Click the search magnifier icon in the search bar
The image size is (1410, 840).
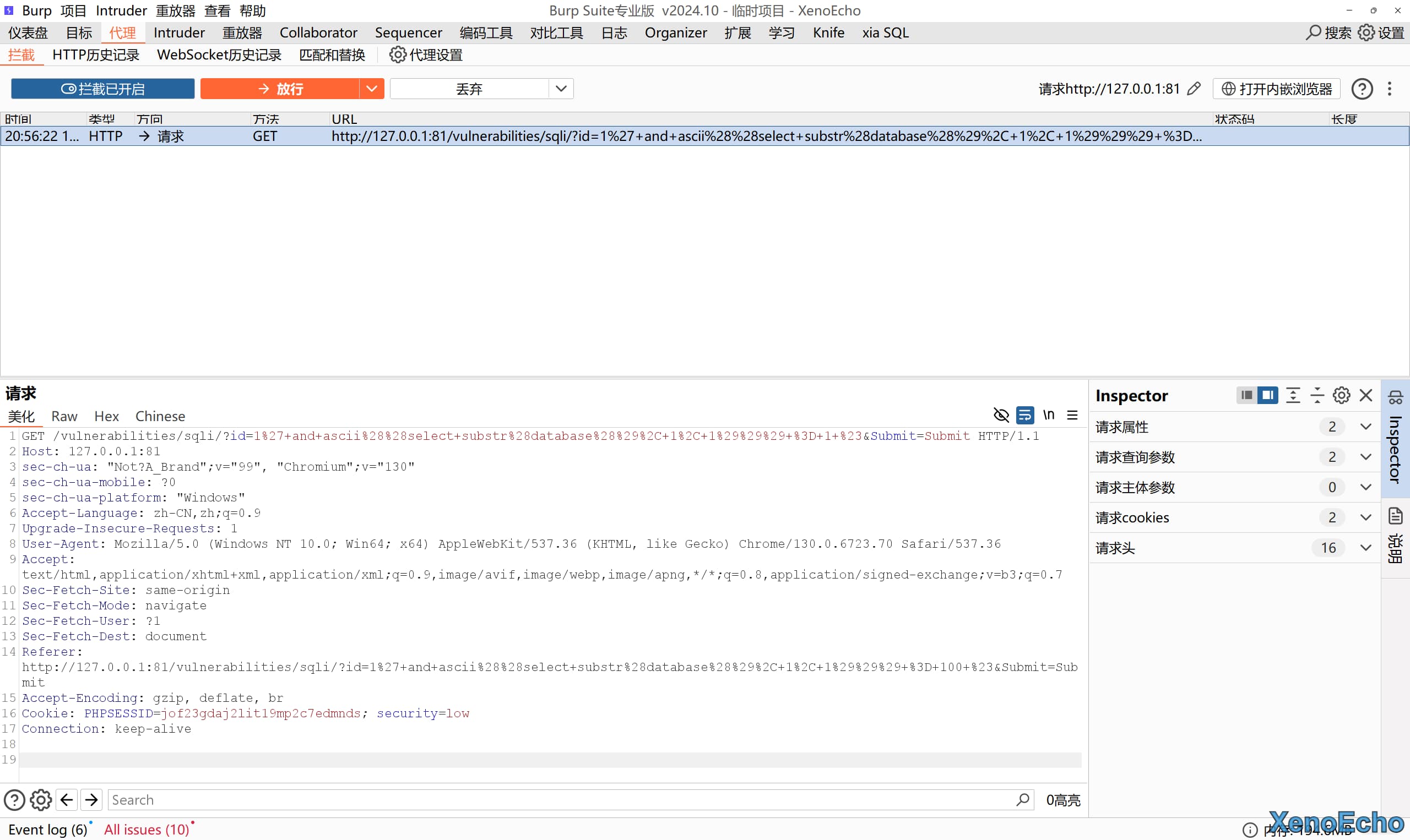tap(1023, 800)
